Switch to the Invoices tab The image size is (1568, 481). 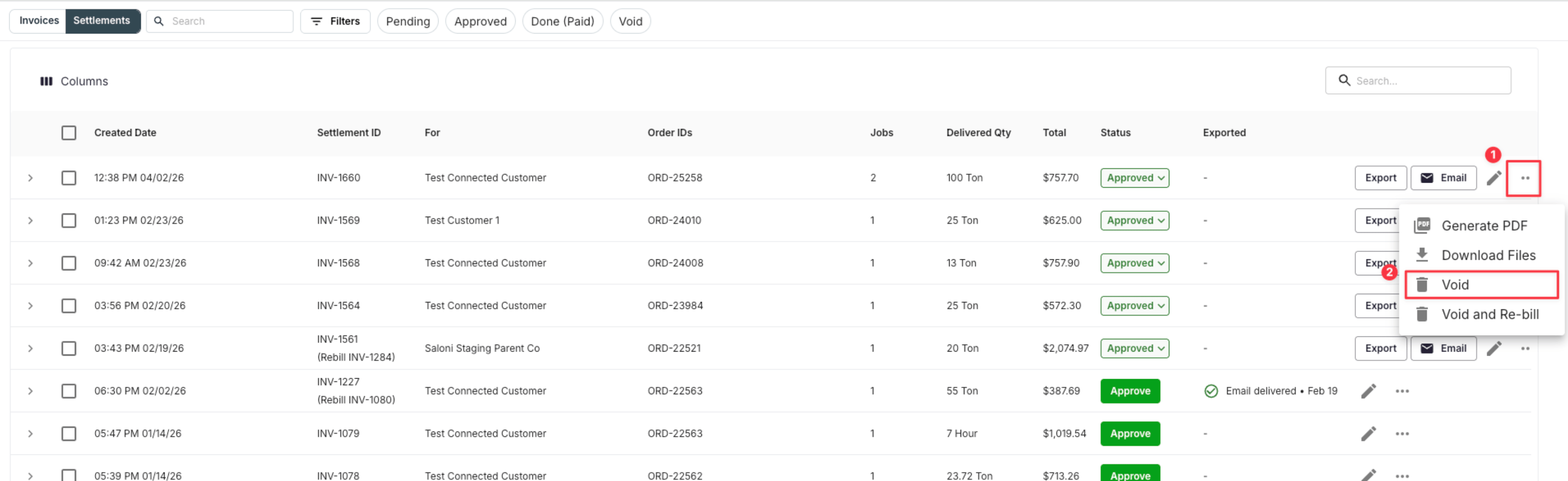tap(39, 21)
